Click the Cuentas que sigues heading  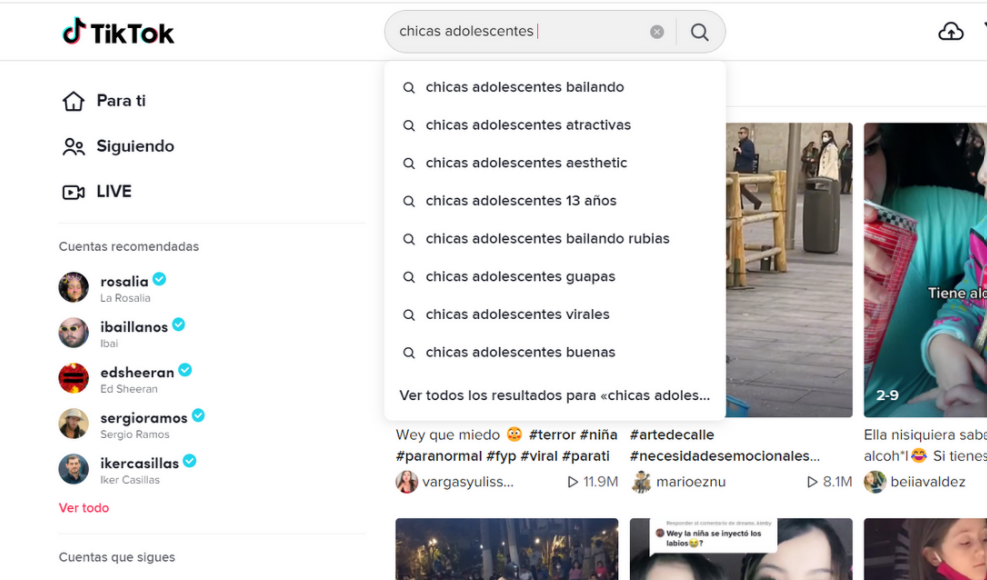tap(117, 557)
